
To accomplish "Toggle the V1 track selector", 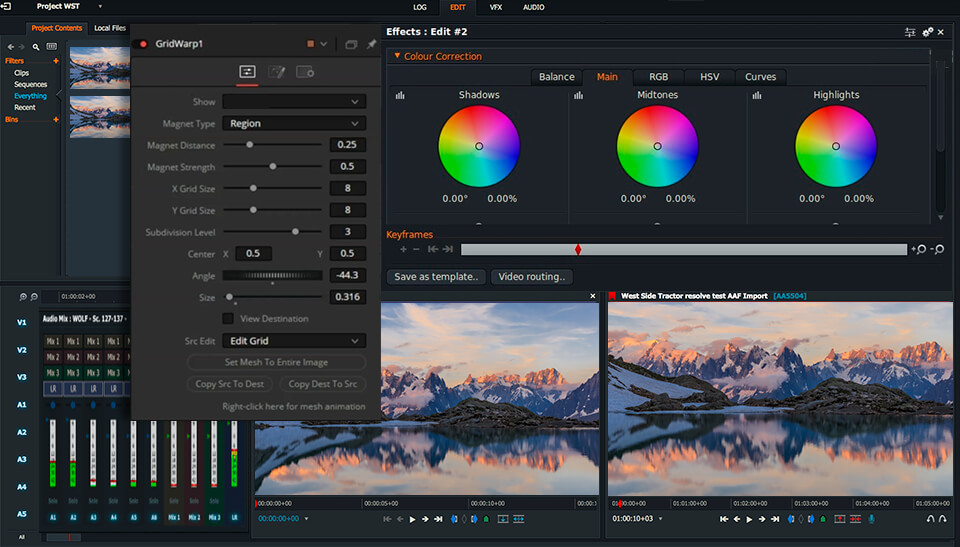I will (x=21, y=322).
